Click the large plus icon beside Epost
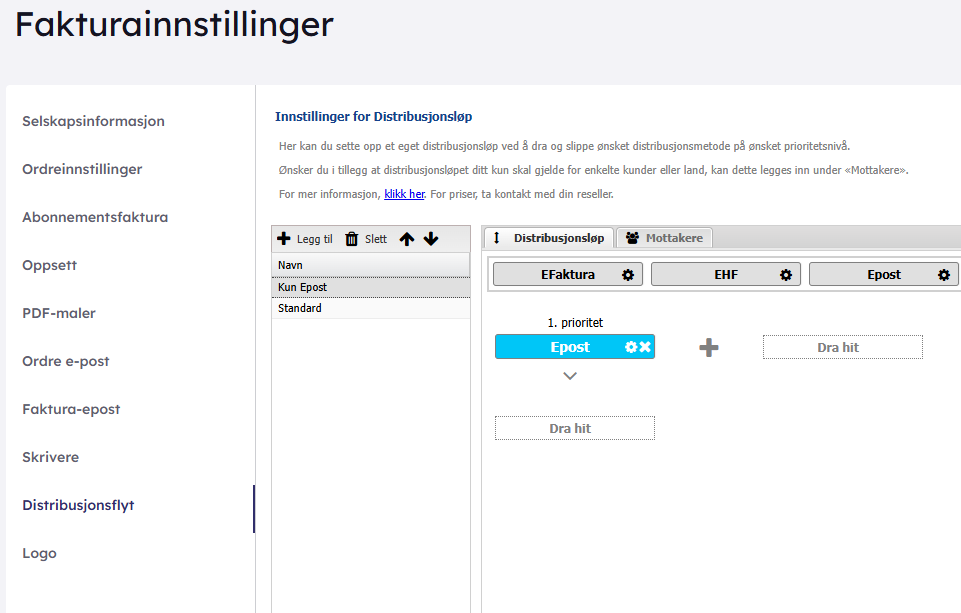This screenshot has height=613, width=961. [709, 347]
